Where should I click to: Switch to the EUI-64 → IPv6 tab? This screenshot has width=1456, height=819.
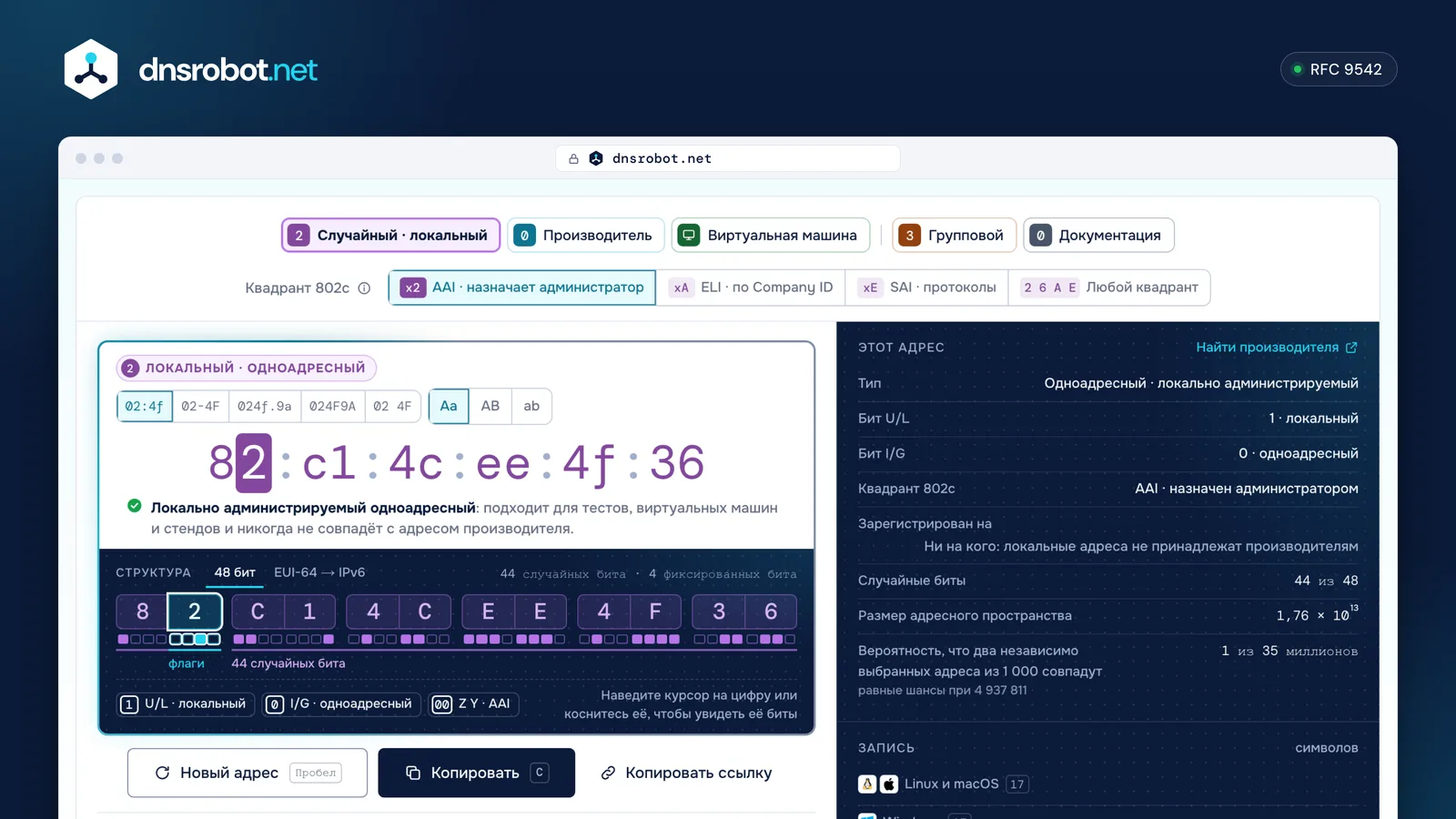[x=319, y=572]
